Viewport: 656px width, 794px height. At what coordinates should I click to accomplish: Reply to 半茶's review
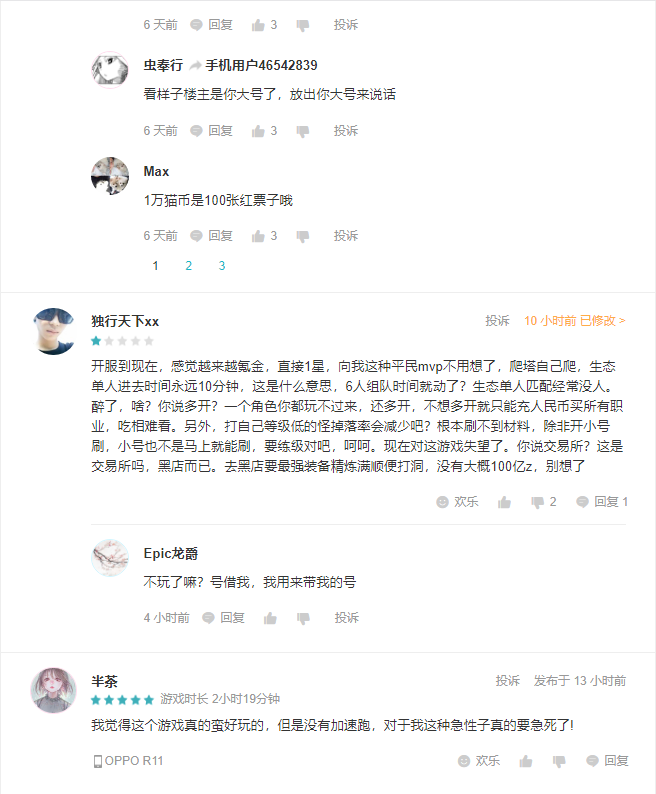coord(607,761)
